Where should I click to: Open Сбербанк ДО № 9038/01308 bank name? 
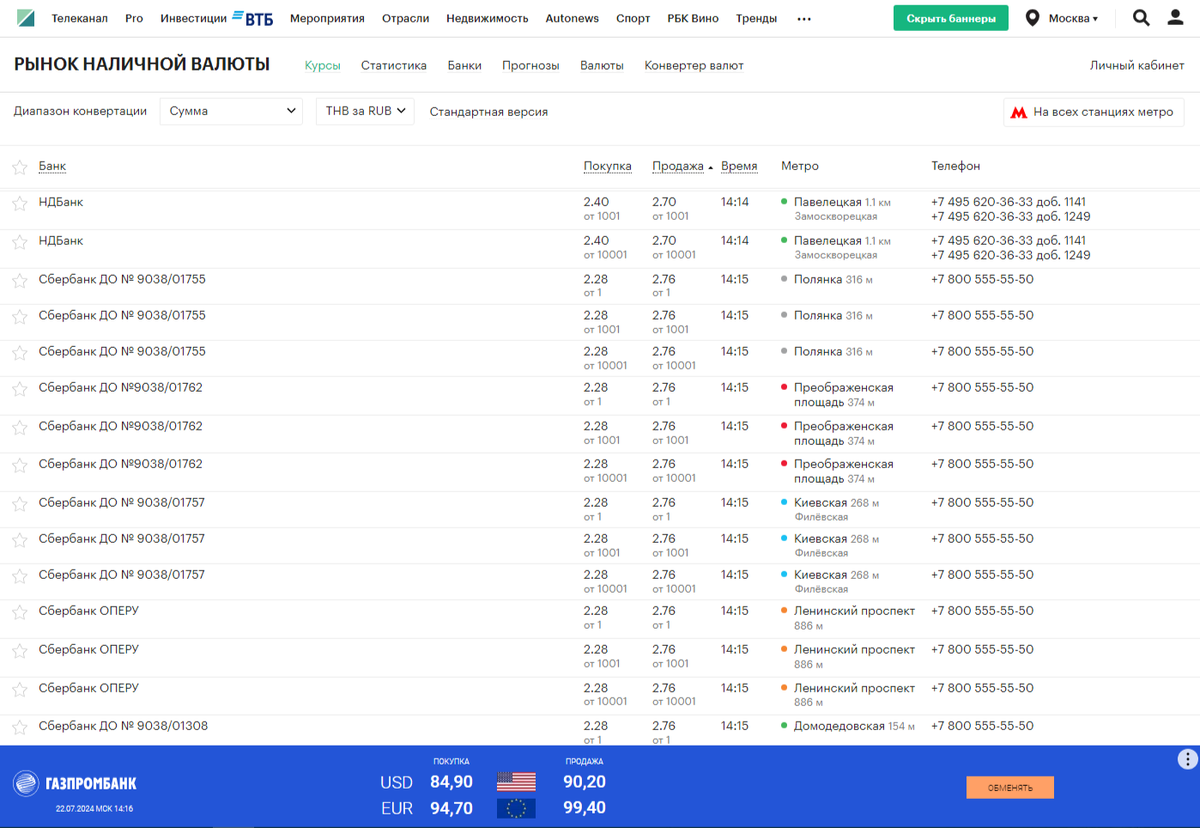pyautogui.click(x=123, y=726)
